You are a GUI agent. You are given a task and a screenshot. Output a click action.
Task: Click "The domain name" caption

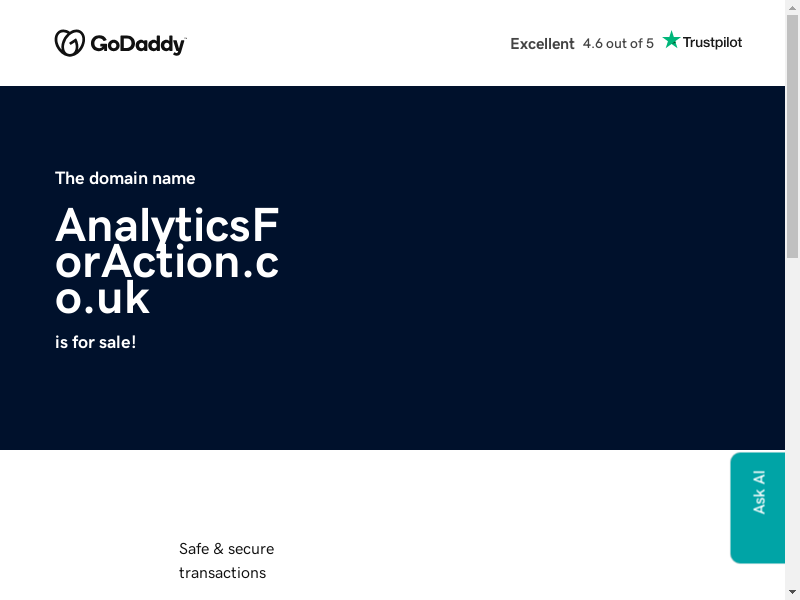(125, 178)
